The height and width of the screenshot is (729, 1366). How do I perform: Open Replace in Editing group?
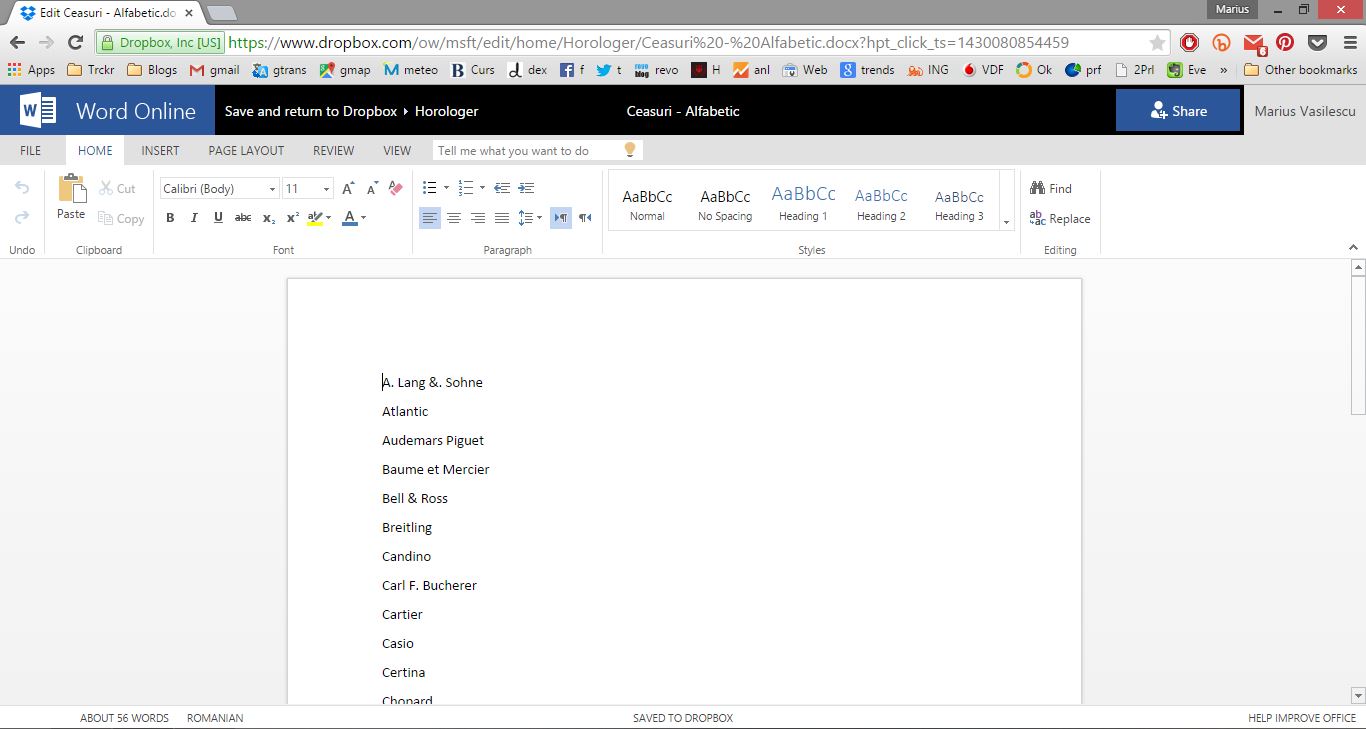tap(1060, 218)
